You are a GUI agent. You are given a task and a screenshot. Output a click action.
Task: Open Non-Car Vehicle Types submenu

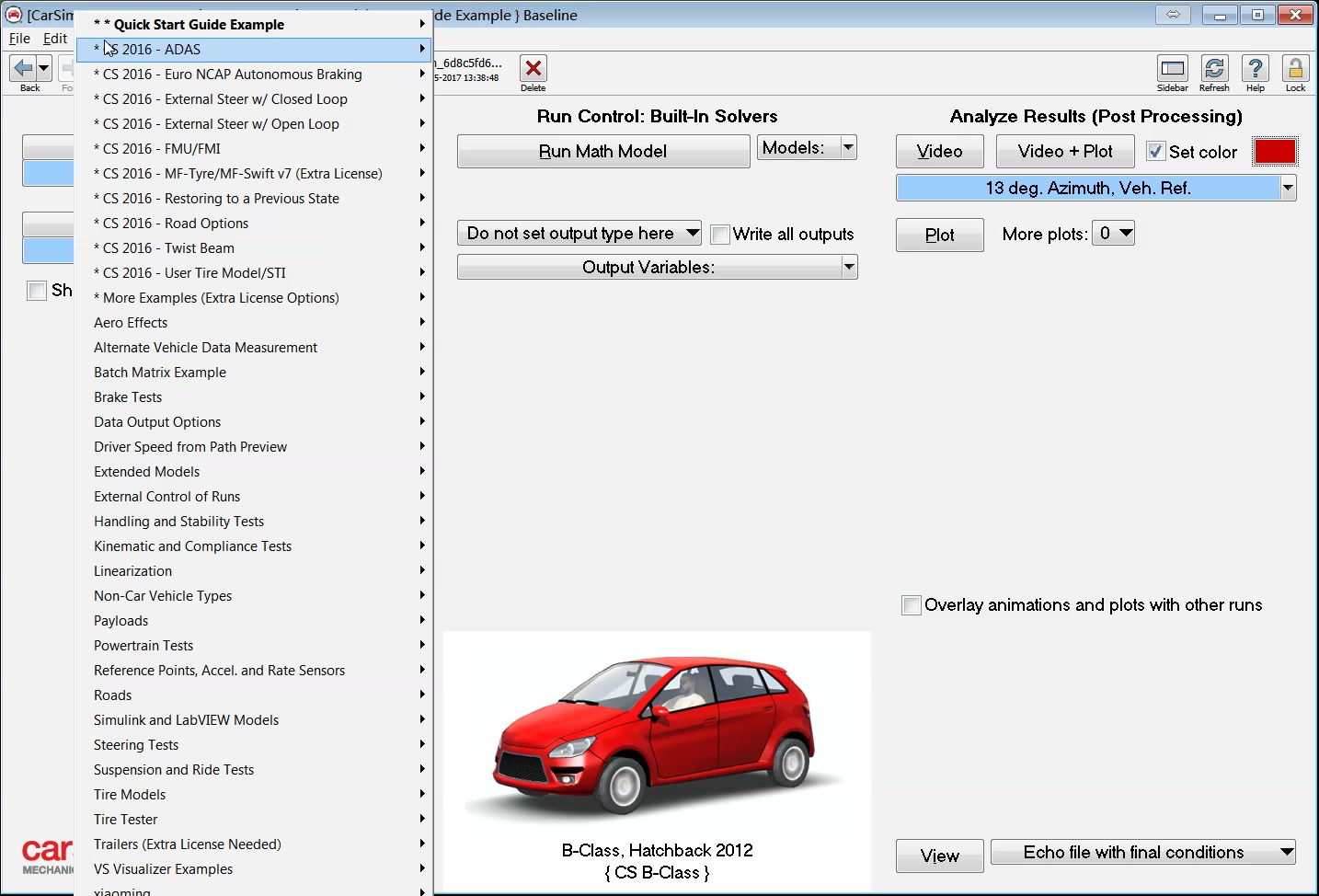click(254, 596)
